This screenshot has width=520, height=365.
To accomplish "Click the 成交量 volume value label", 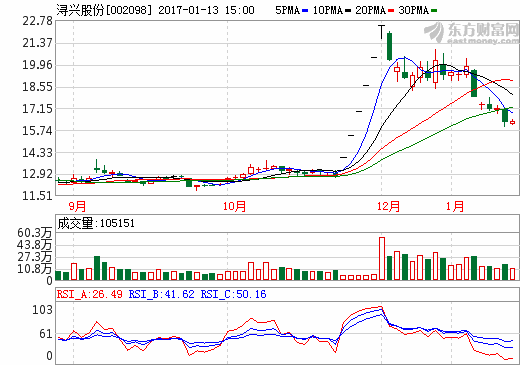I will 96,223.
